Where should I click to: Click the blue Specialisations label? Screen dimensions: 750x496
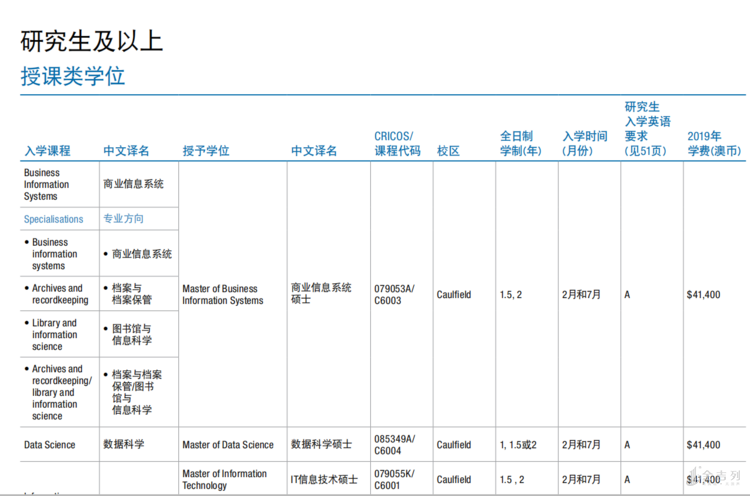(54, 219)
